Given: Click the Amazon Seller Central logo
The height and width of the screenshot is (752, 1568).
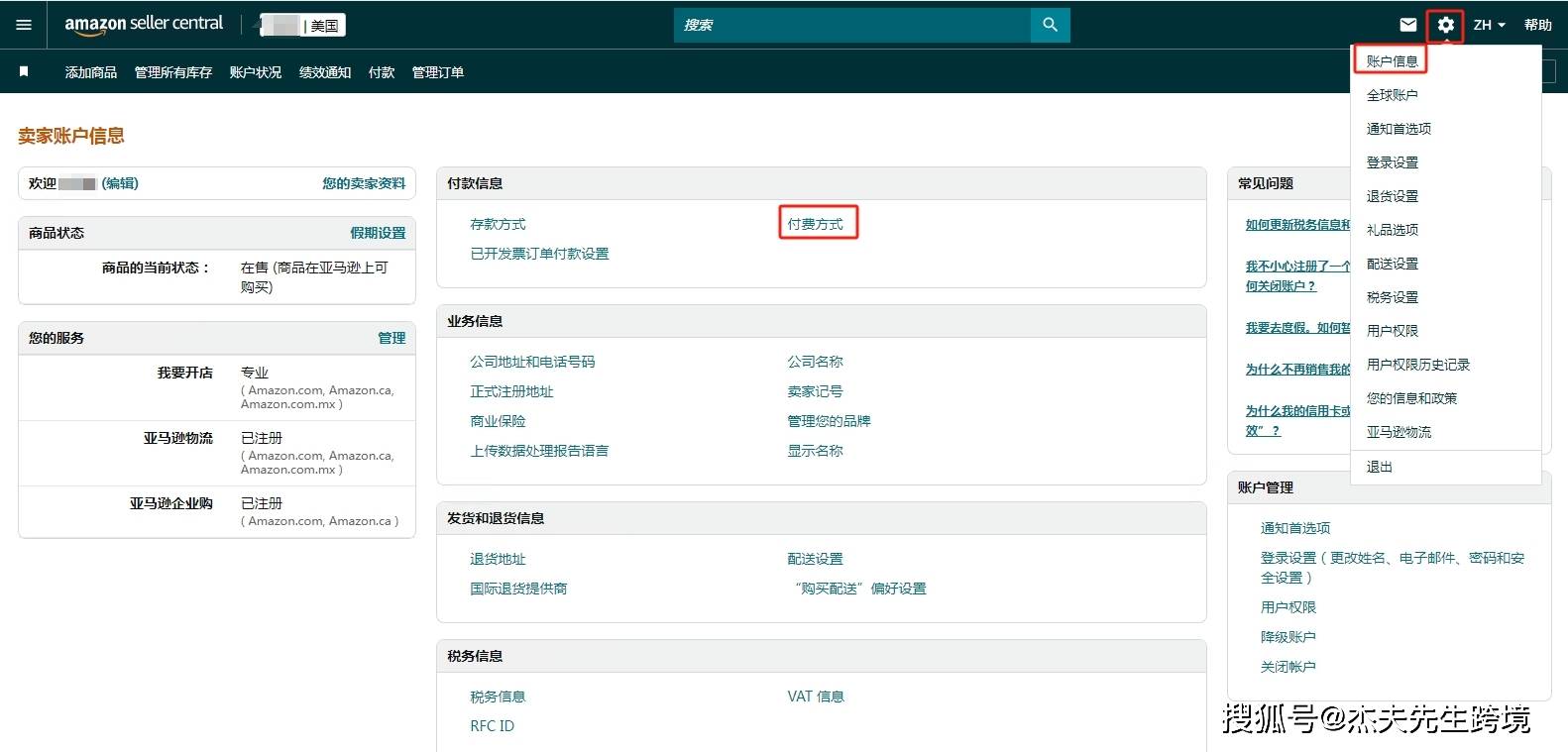Looking at the screenshot, I should tap(144, 25).
